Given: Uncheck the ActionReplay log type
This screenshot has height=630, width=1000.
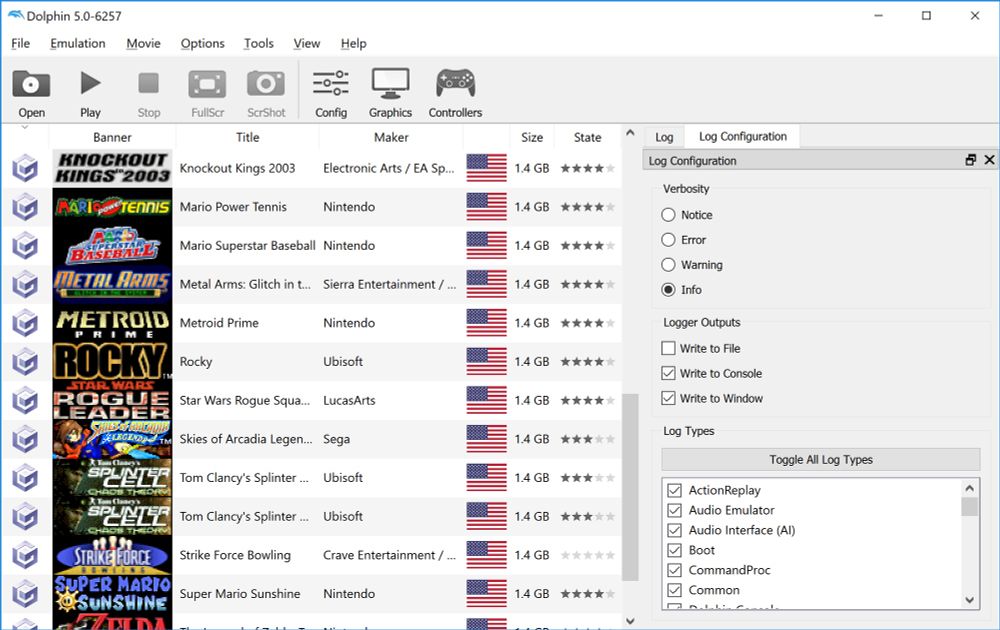Looking at the screenshot, I should point(674,490).
